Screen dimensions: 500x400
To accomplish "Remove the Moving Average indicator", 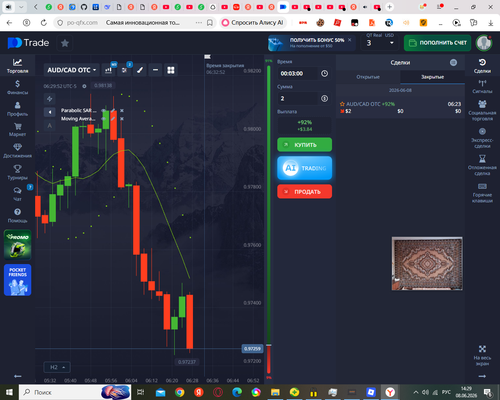I will pos(122,119).
